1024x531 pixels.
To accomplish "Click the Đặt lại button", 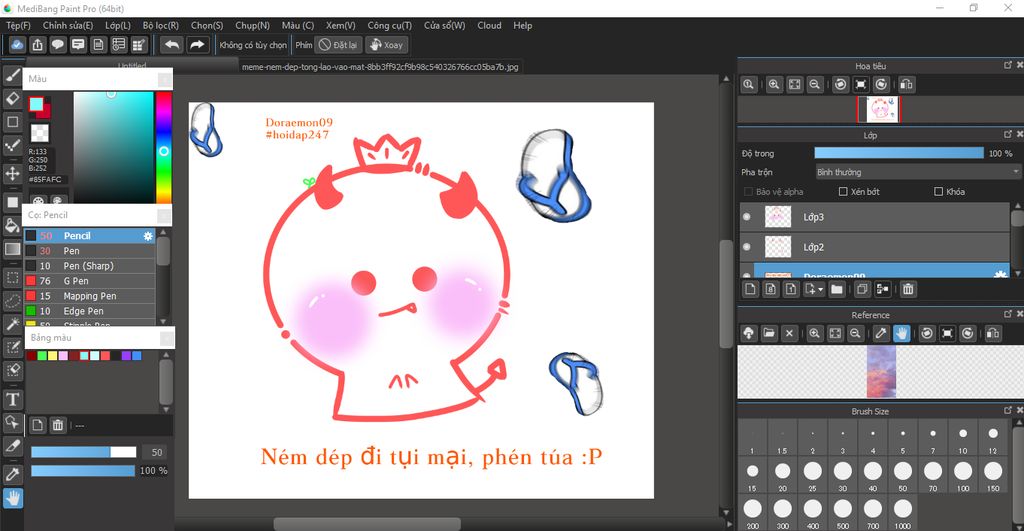I will 338,44.
